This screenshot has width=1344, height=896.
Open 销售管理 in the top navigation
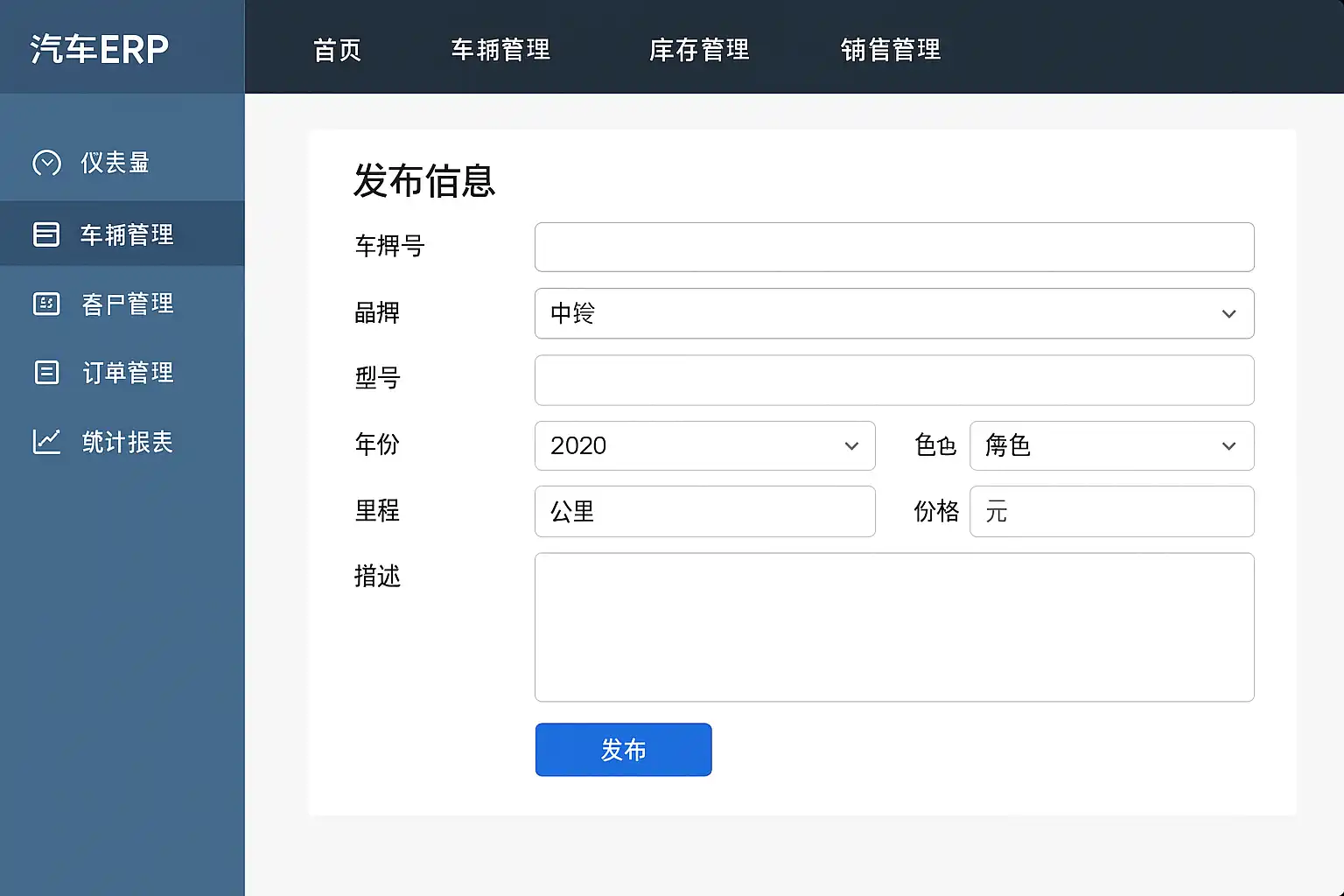click(x=890, y=50)
